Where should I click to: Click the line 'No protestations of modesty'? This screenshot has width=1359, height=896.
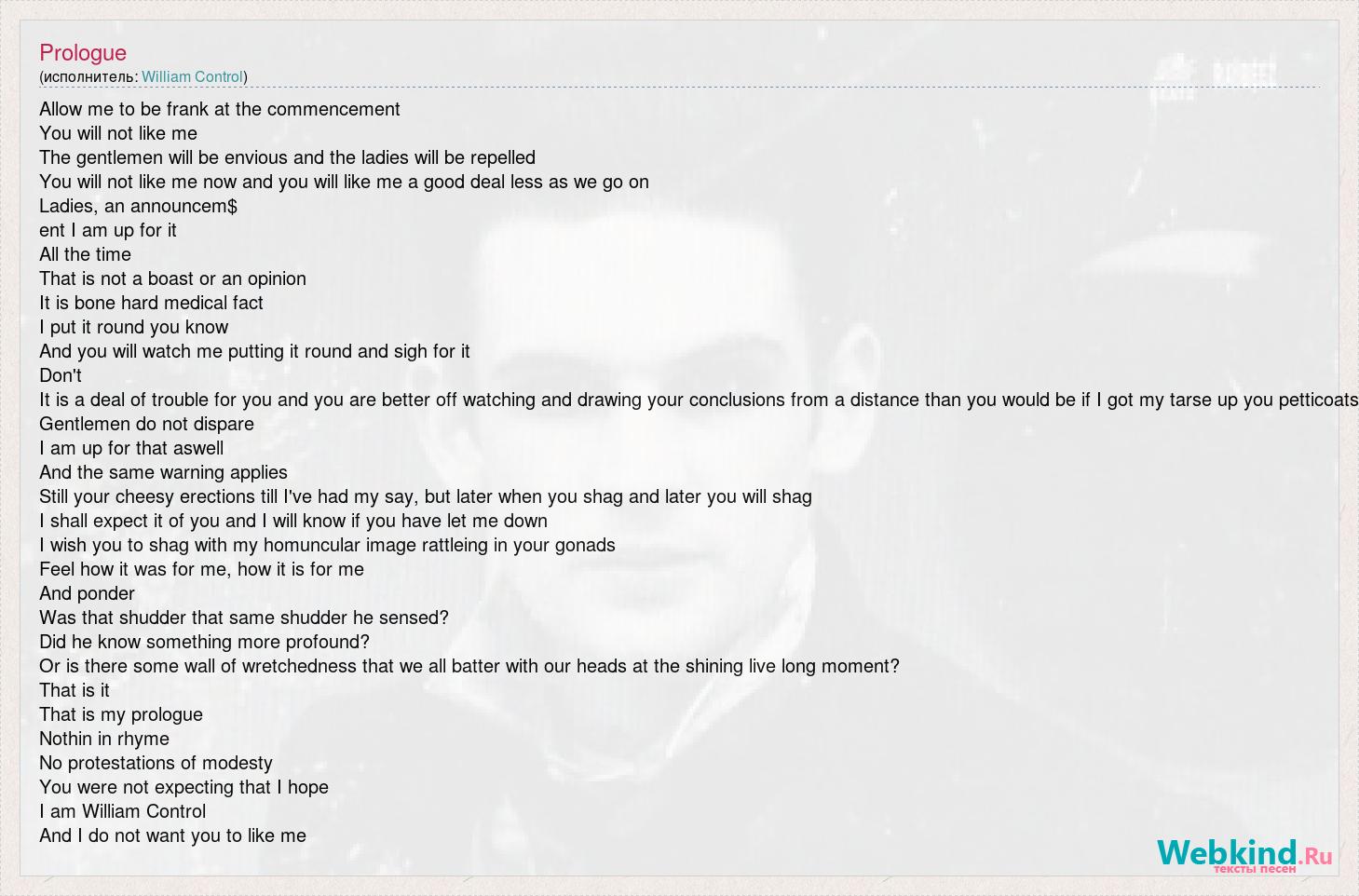pyautogui.click(x=156, y=763)
